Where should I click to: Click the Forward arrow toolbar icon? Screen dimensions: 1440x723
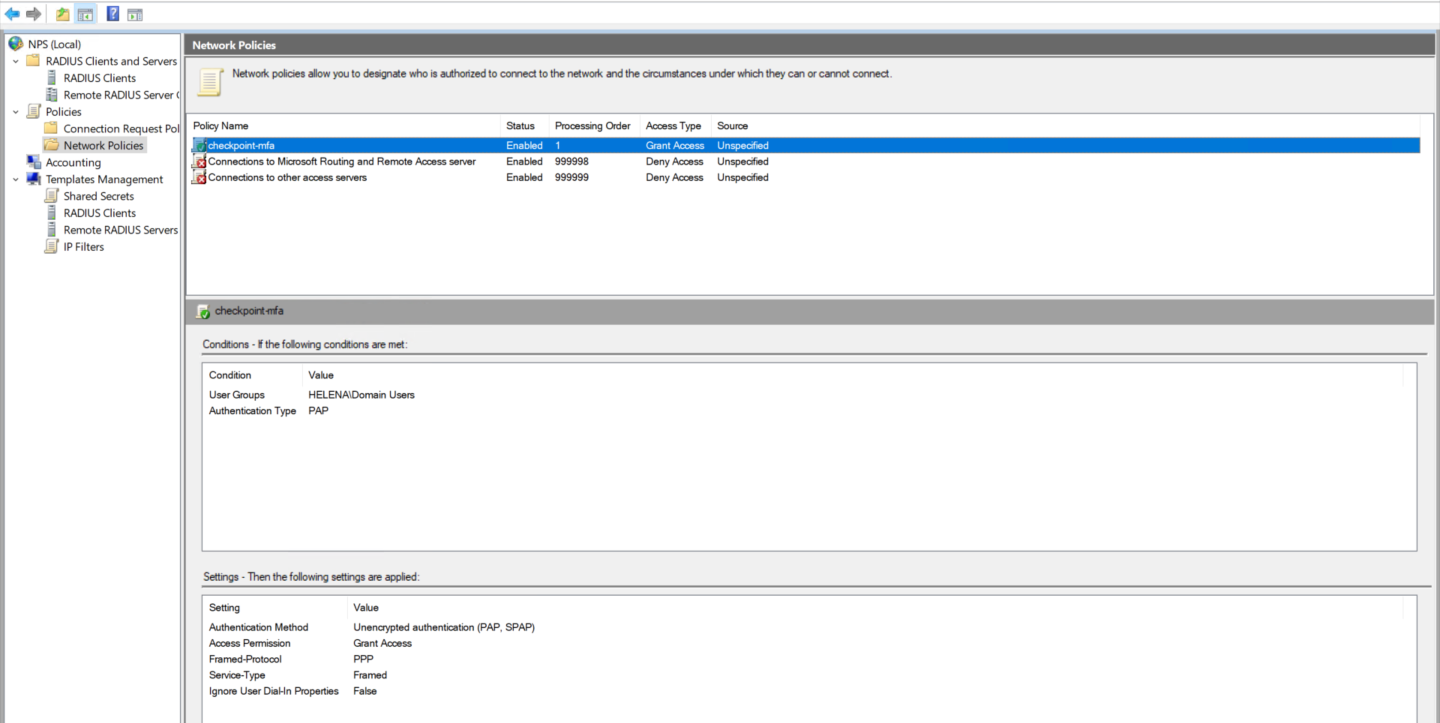click(34, 14)
